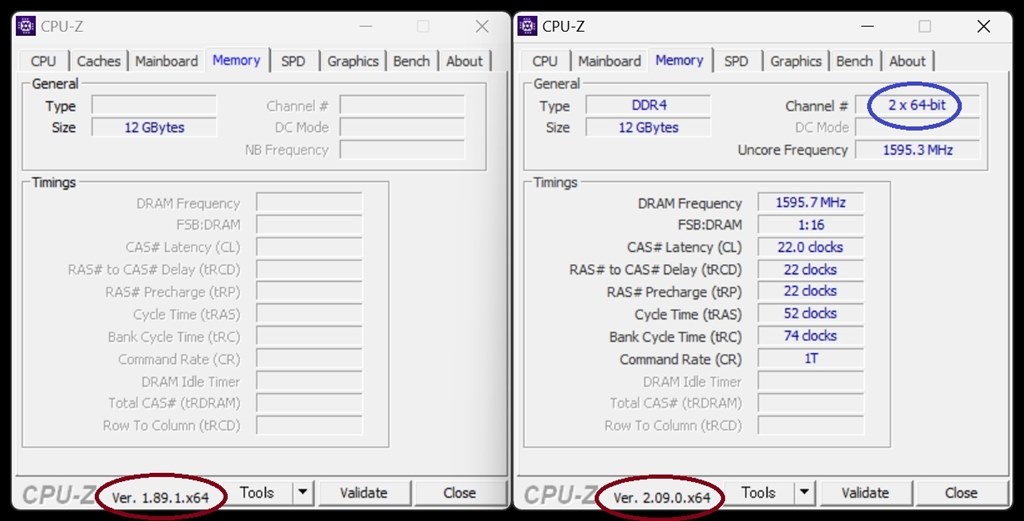Click RAS# Precharge (tRP) value field, right window

(810, 291)
